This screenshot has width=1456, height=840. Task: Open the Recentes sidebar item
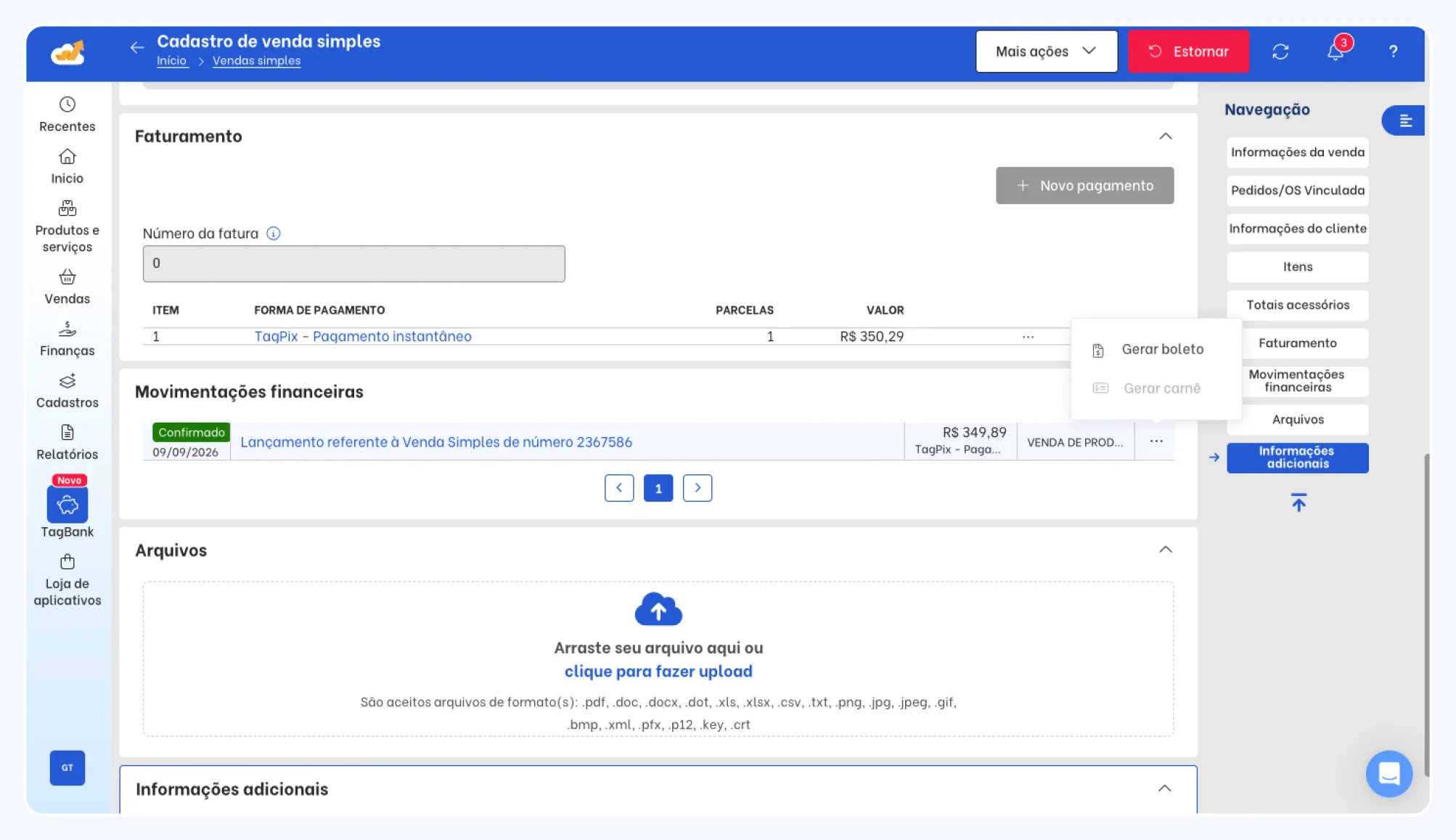(67, 115)
